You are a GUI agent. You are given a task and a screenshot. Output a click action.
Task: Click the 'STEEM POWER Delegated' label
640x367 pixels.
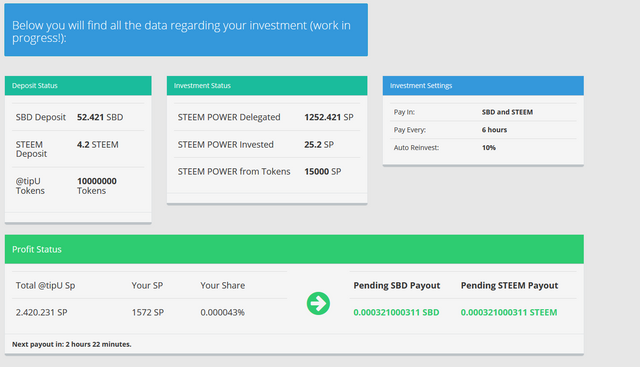click(x=229, y=117)
